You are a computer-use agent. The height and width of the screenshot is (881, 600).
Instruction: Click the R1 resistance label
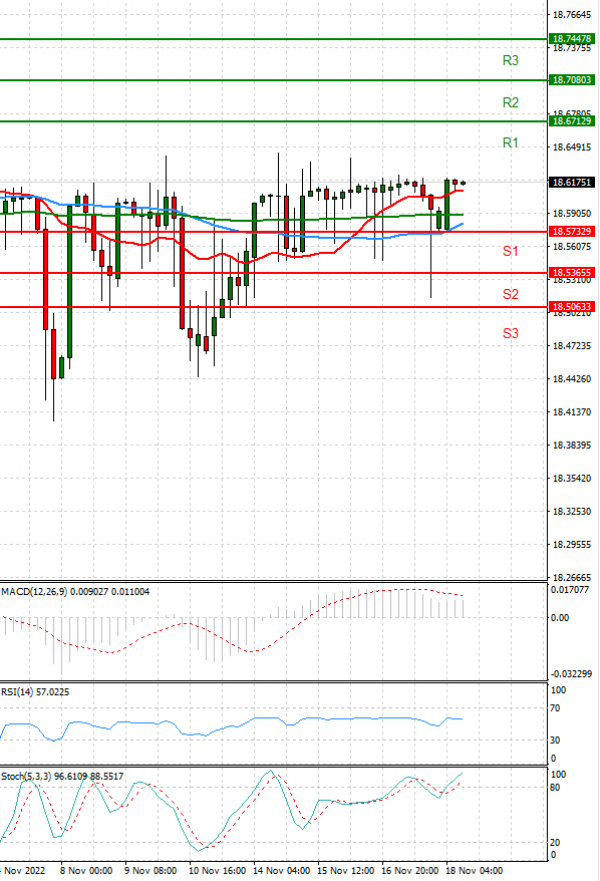click(x=510, y=144)
